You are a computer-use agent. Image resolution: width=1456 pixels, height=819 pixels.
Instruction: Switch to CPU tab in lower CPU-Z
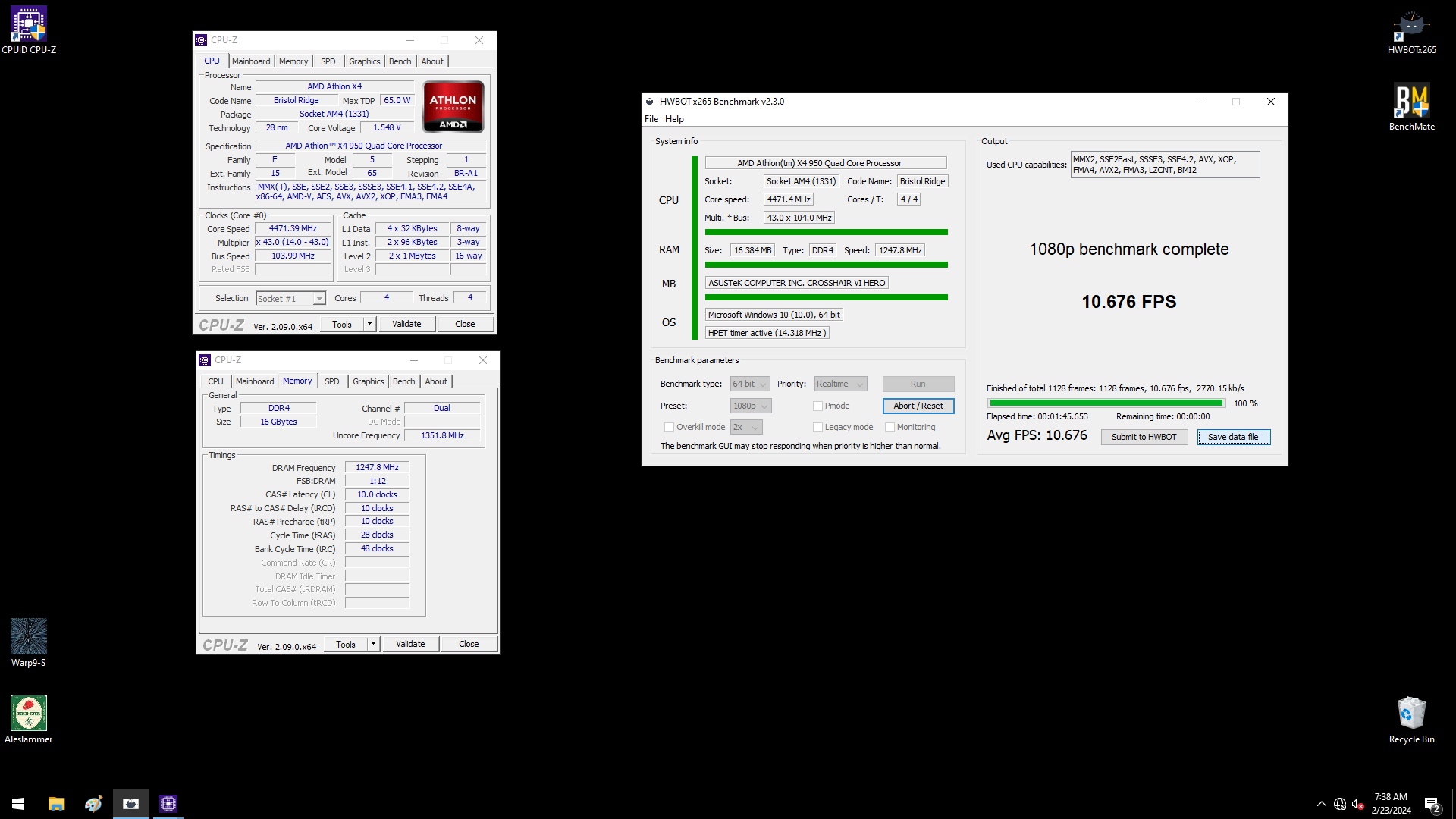(x=215, y=381)
